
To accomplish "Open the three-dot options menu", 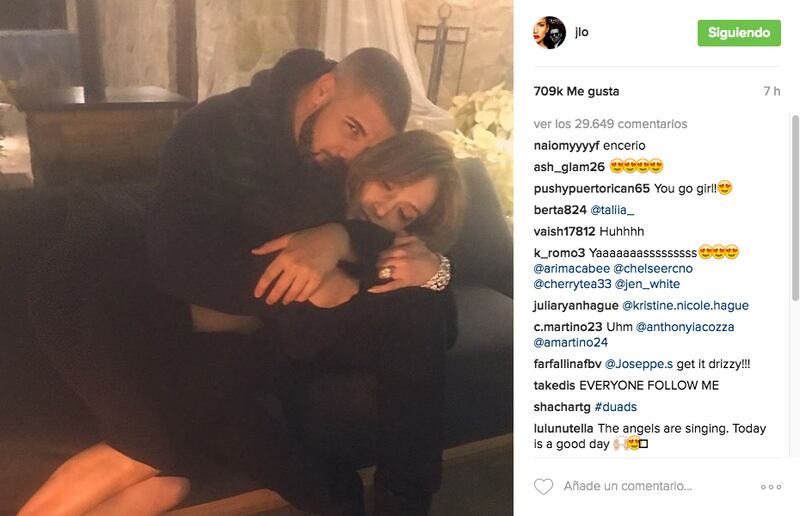I will [x=771, y=487].
